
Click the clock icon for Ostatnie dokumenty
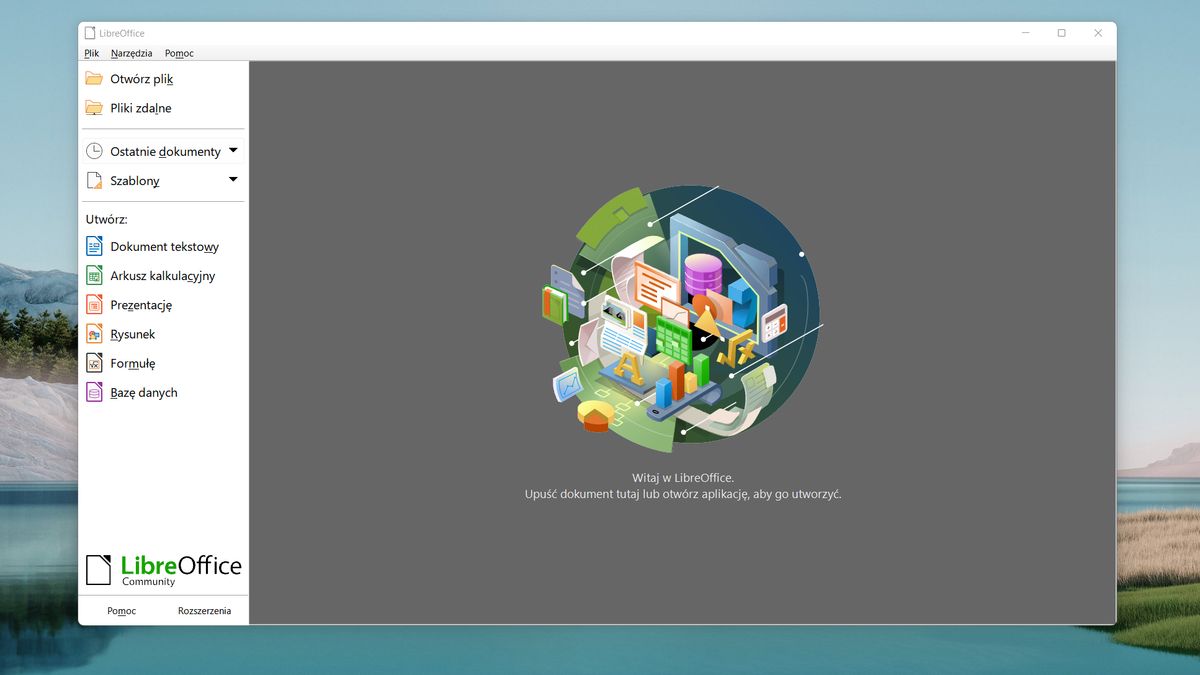pos(95,150)
